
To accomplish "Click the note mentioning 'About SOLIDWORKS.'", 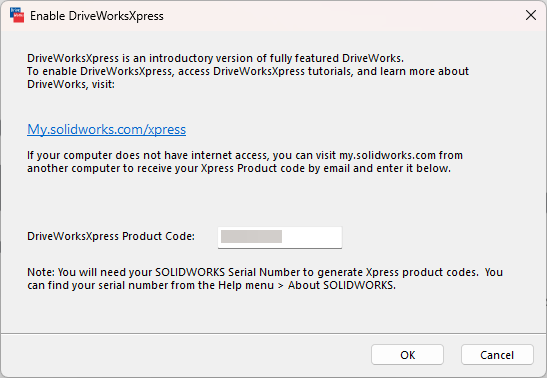I will [x=265, y=279].
